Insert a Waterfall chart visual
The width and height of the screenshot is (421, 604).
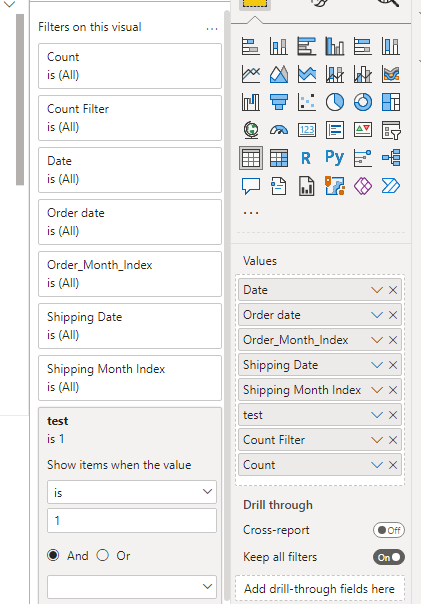click(251, 102)
